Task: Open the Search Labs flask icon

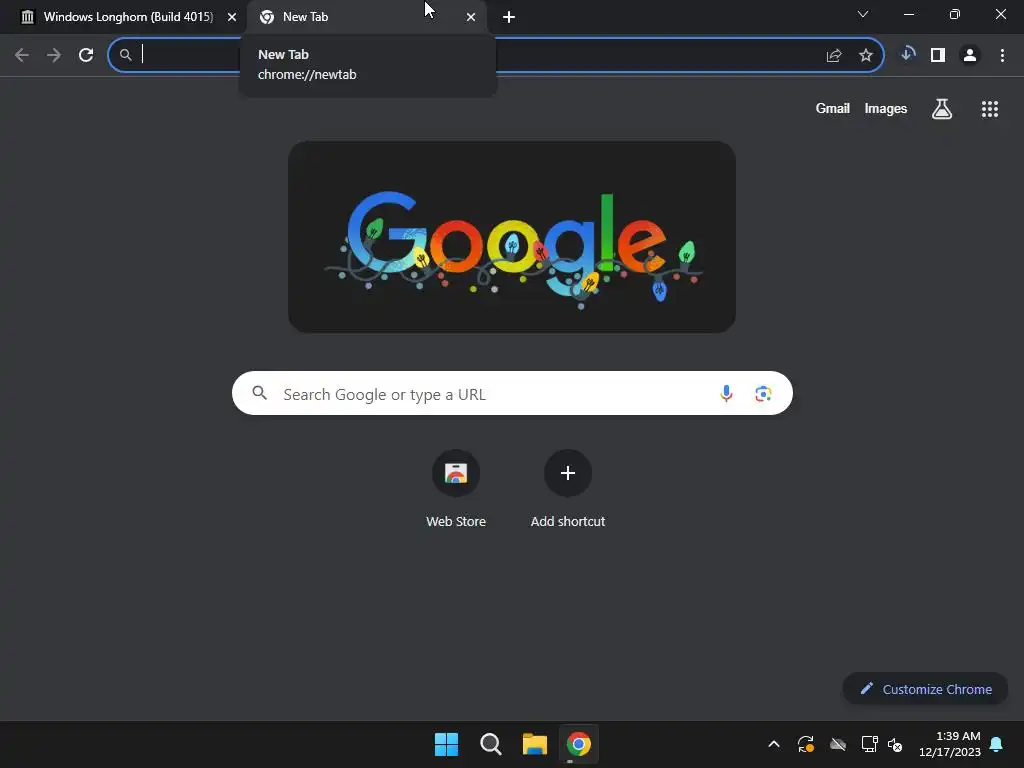Action: pyautogui.click(x=942, y=108)
